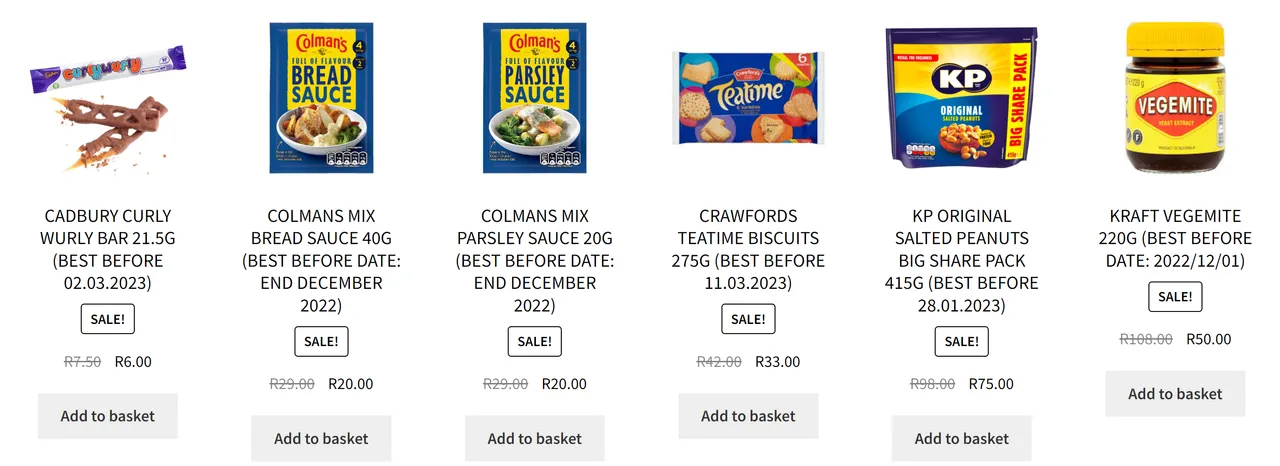Open the Colmans Mix Parsley Sauce title
The image size is (1280, 466).
(x=535, y=260)
